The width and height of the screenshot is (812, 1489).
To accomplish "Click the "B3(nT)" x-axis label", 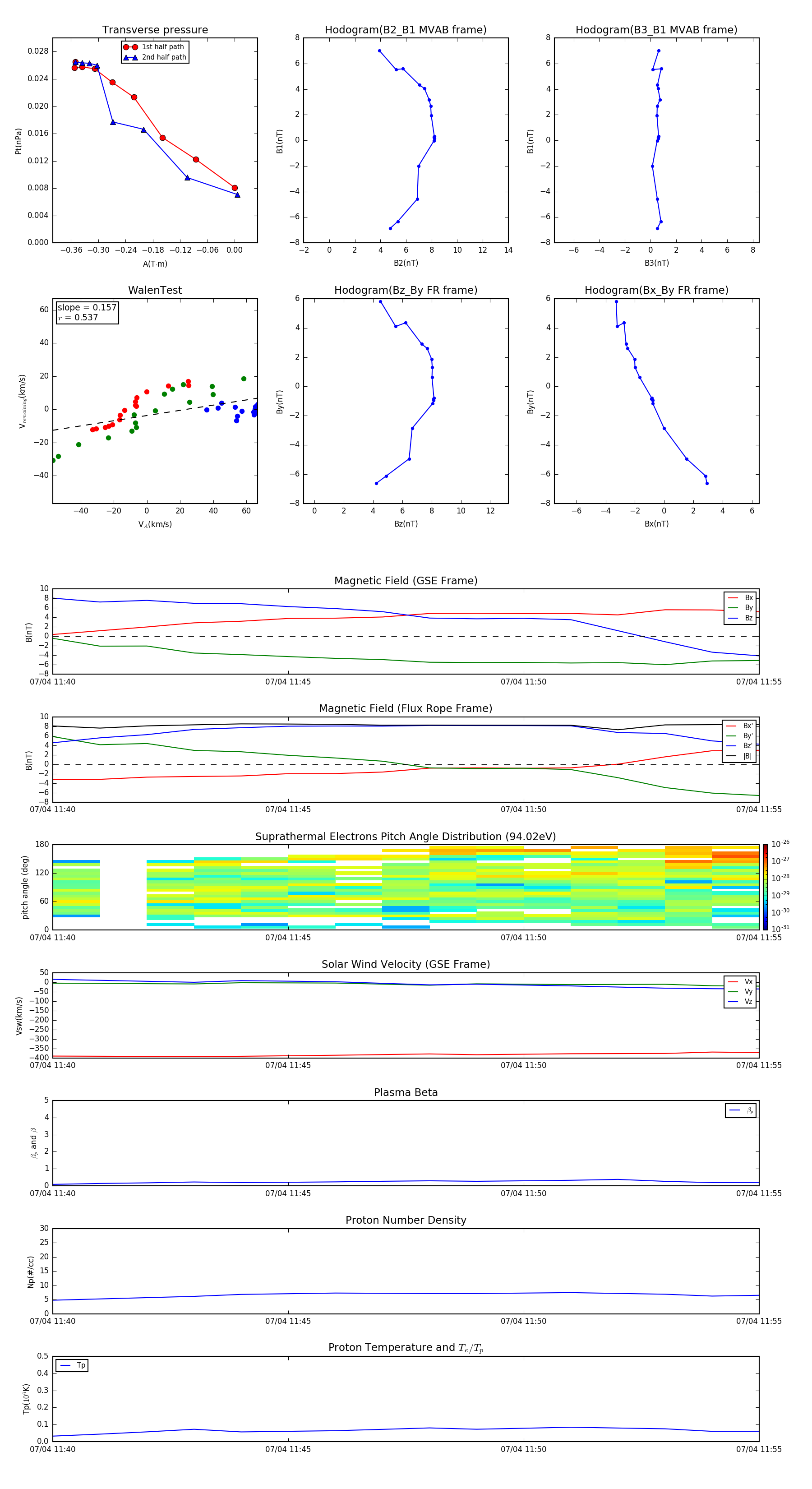I will tap(656, 263).
